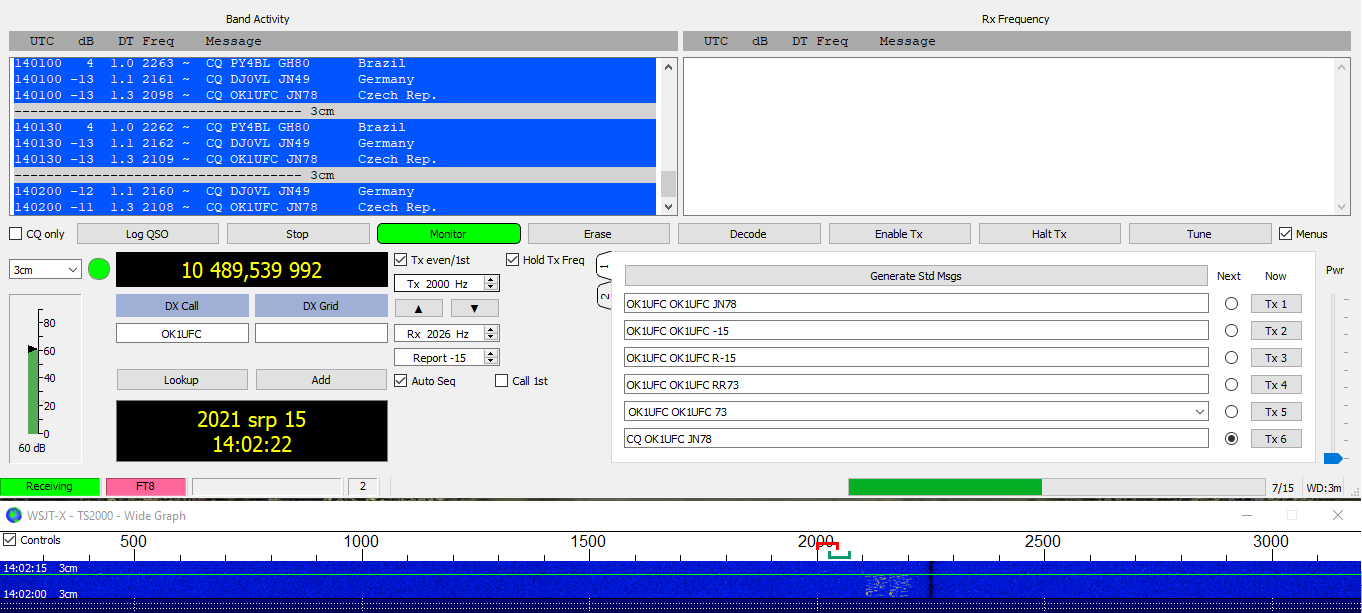Switch to message tab 2
1362x613 pixels.
coord(604,296)
